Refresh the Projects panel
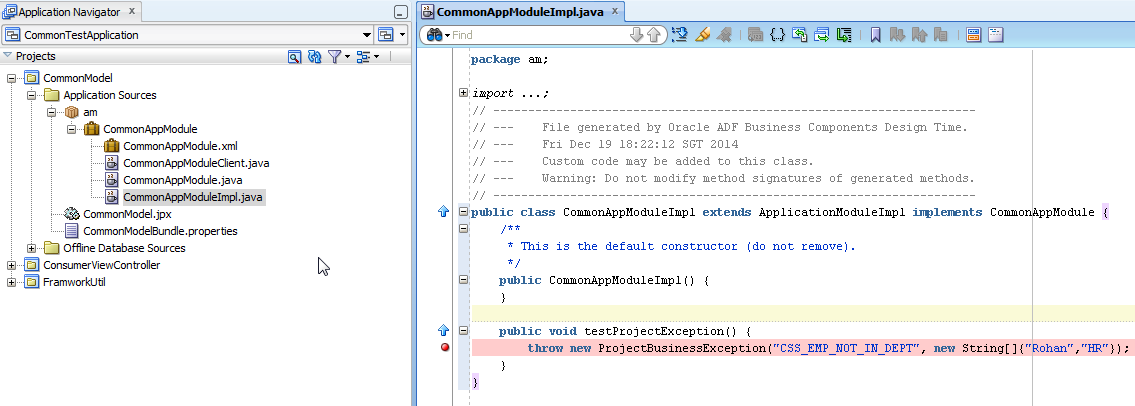 pyautogui.click(x=314, y=56)
